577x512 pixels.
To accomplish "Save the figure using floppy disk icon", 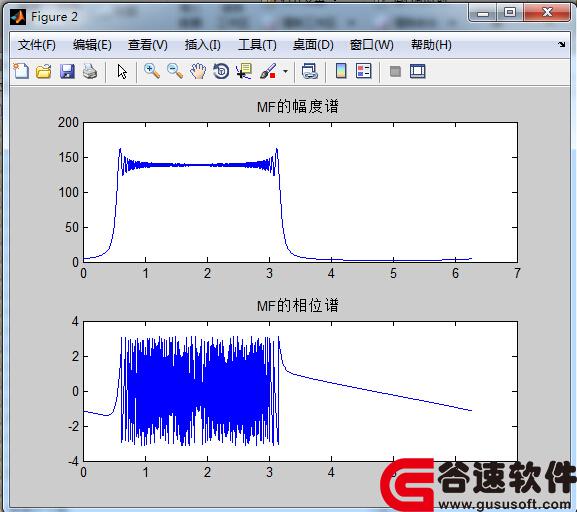I will tap(67, 71).
